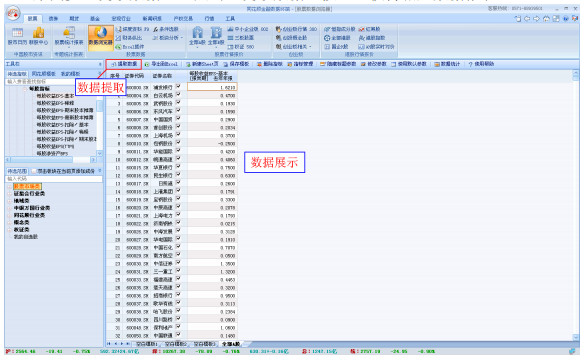Screen dimensions: 584x361
Task: Expand the 证监会行业类 tree node
Action: pyautogui.click(x=9, y=194)
